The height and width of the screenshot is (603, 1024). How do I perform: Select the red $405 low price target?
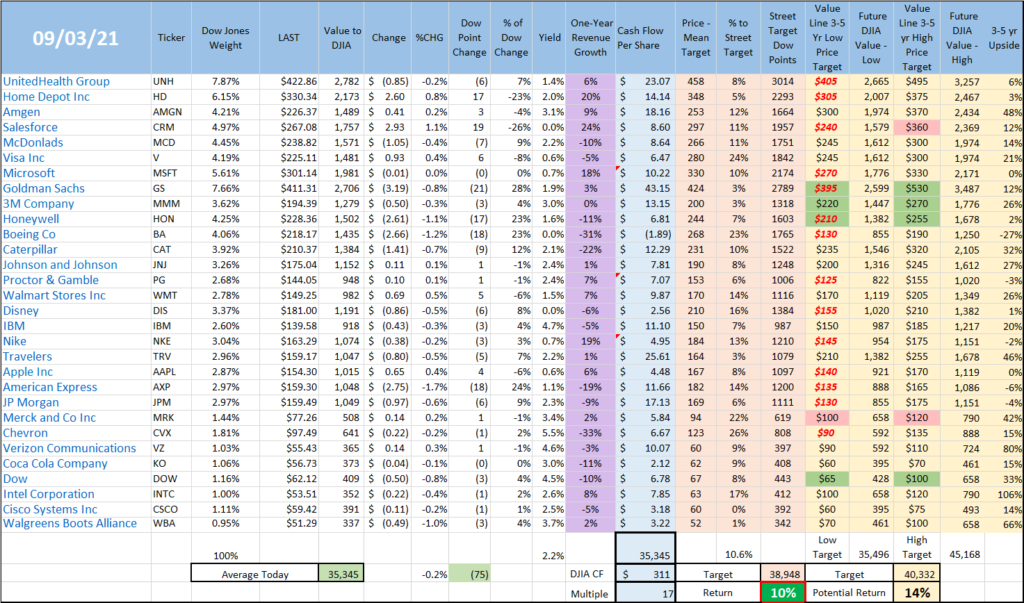pyautogui.click(x=827, y=82)
